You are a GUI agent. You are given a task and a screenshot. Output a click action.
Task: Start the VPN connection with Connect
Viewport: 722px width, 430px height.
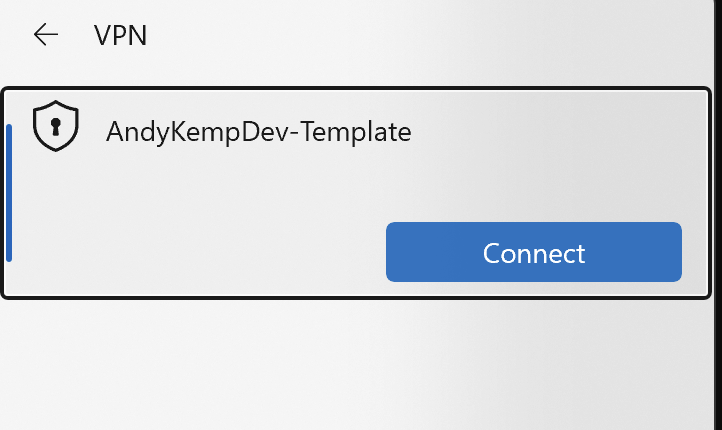tap(534, 252)
